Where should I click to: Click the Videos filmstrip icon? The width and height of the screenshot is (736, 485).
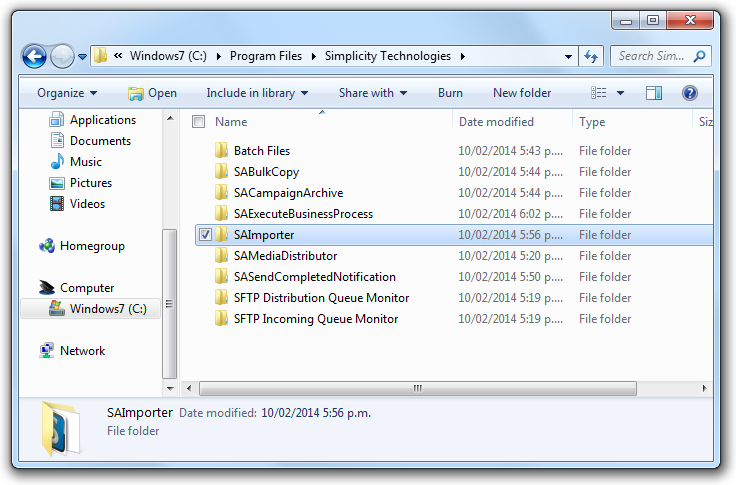pos(57,204)
